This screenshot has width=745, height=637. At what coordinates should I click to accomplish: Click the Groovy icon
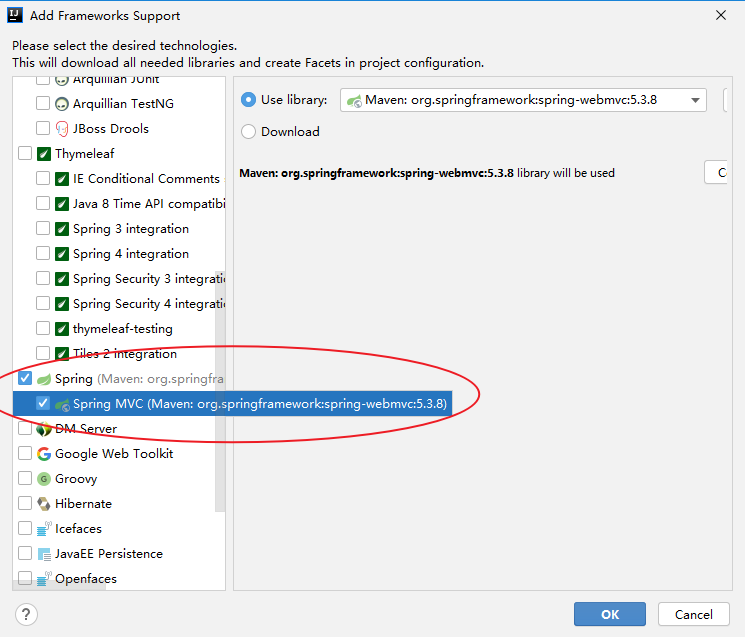click(44, 479)
